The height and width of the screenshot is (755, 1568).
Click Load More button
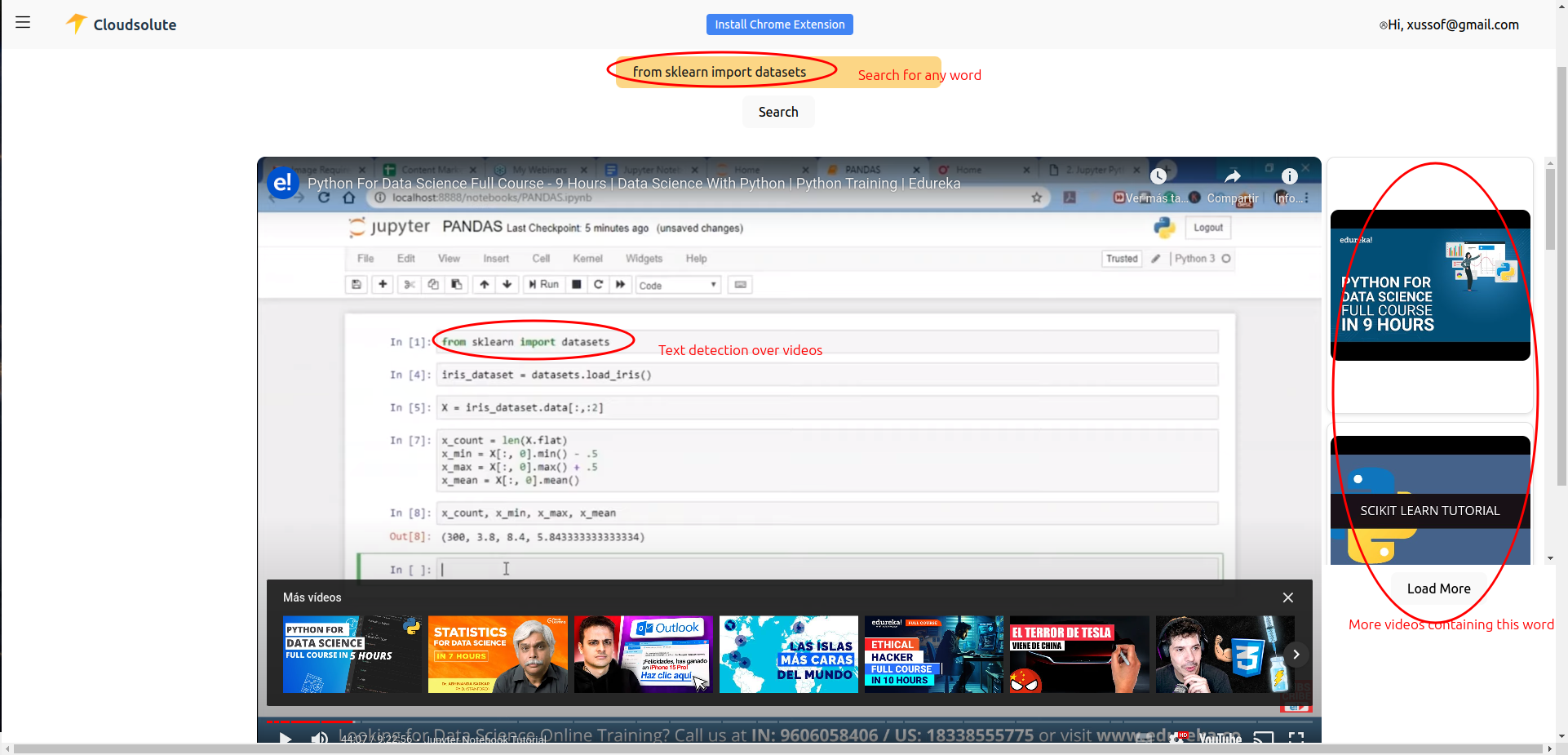click(x=1438, y=588)
